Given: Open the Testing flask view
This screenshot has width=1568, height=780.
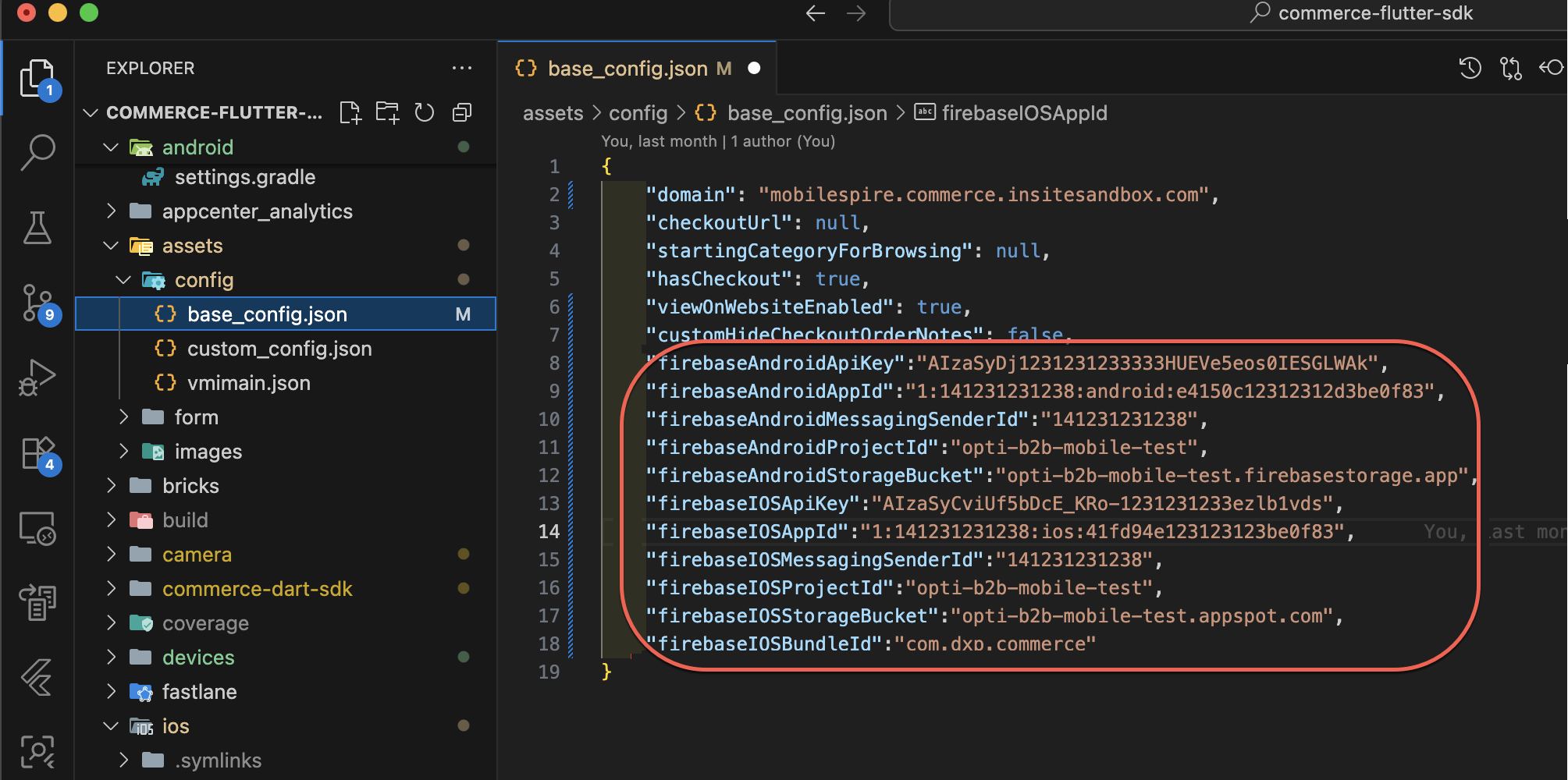Looking at the screenshot, I should (x=37, y=228).
